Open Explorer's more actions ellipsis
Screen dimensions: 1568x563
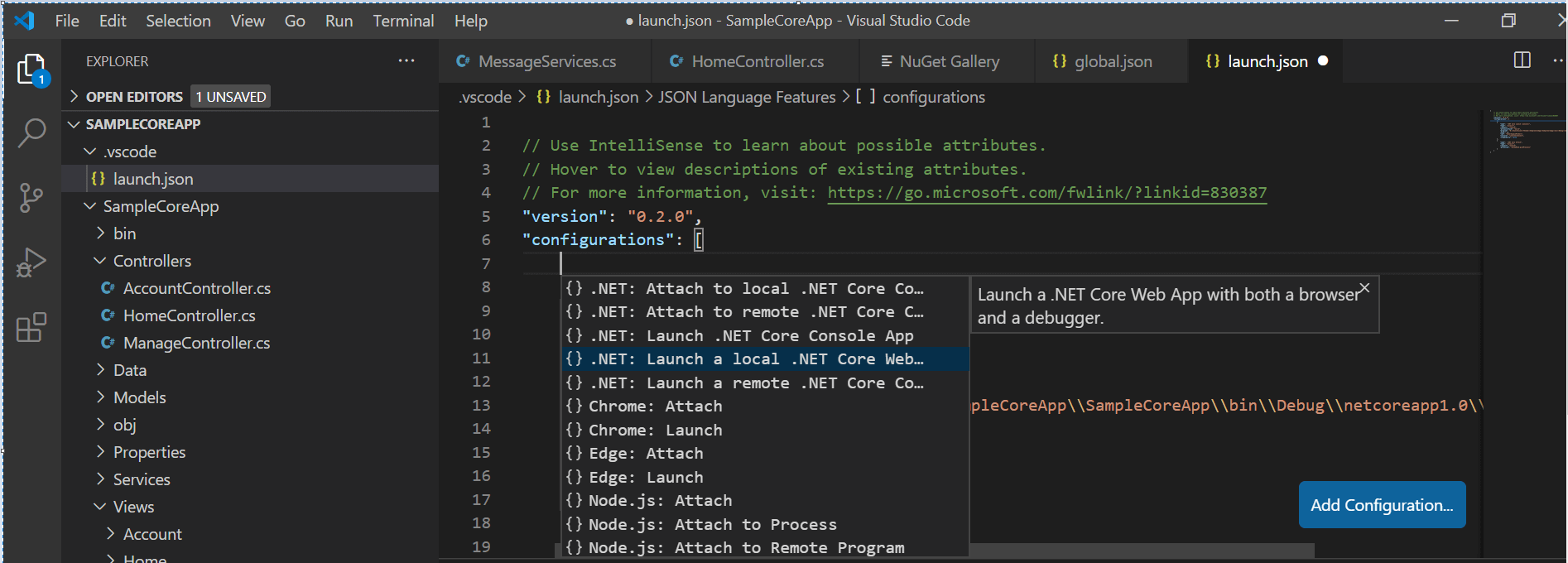(406, 61)
